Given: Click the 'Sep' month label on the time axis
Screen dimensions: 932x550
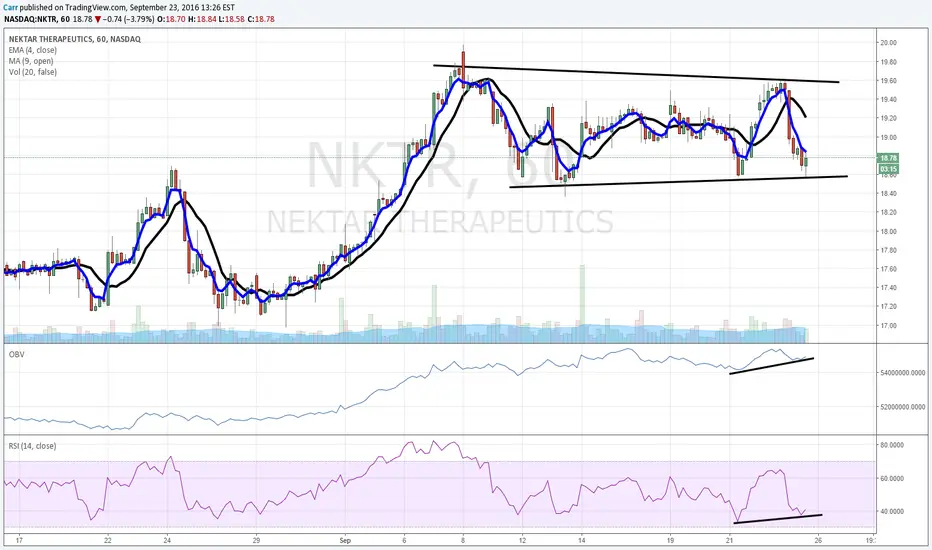Looking at the screenshot, I should tap(345, 540).
